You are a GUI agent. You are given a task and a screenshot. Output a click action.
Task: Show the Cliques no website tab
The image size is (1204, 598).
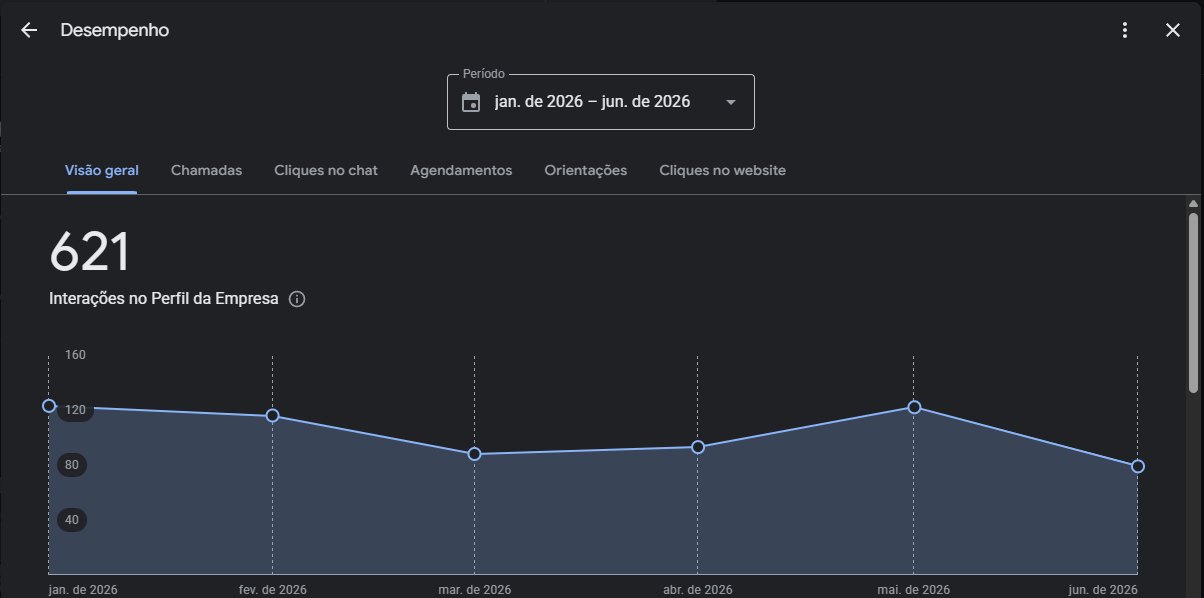pyautogui.click(x=723, y=170)
